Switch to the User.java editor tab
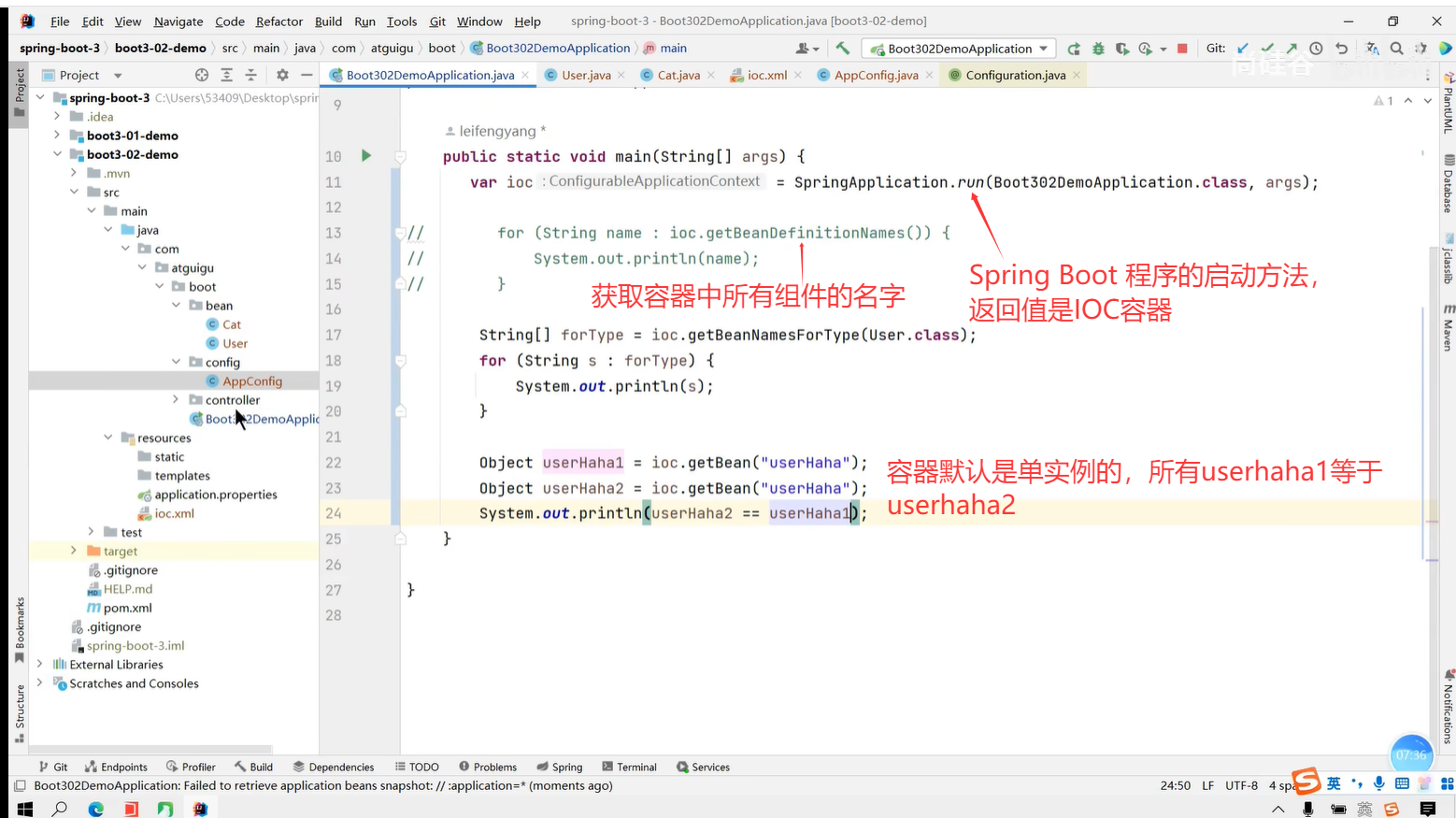This screenshot has height=818, width=1456. tap(584, 75)
